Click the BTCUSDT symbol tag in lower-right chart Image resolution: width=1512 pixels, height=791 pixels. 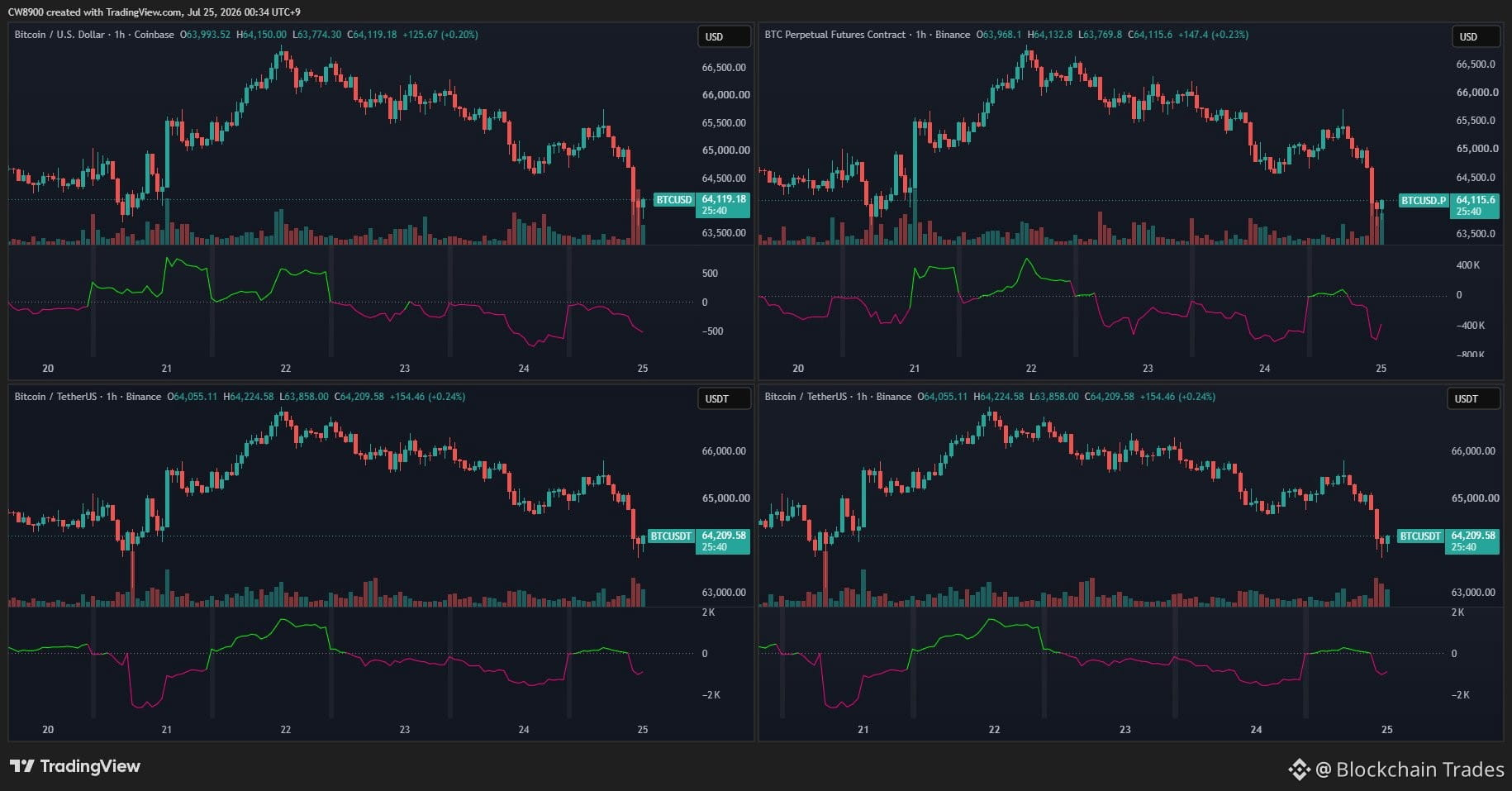[x=1419, y=536]
